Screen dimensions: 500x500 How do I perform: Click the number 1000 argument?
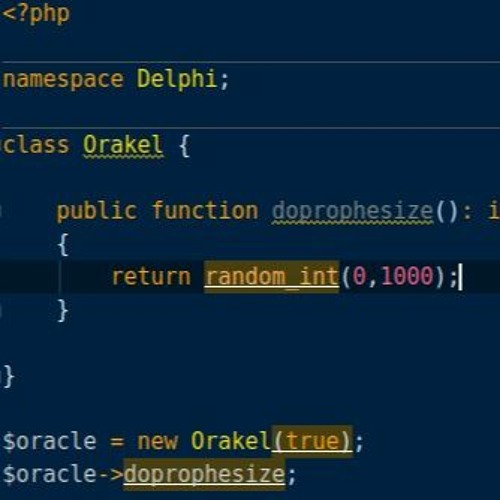pyautogui.click(x=407, y=276)
